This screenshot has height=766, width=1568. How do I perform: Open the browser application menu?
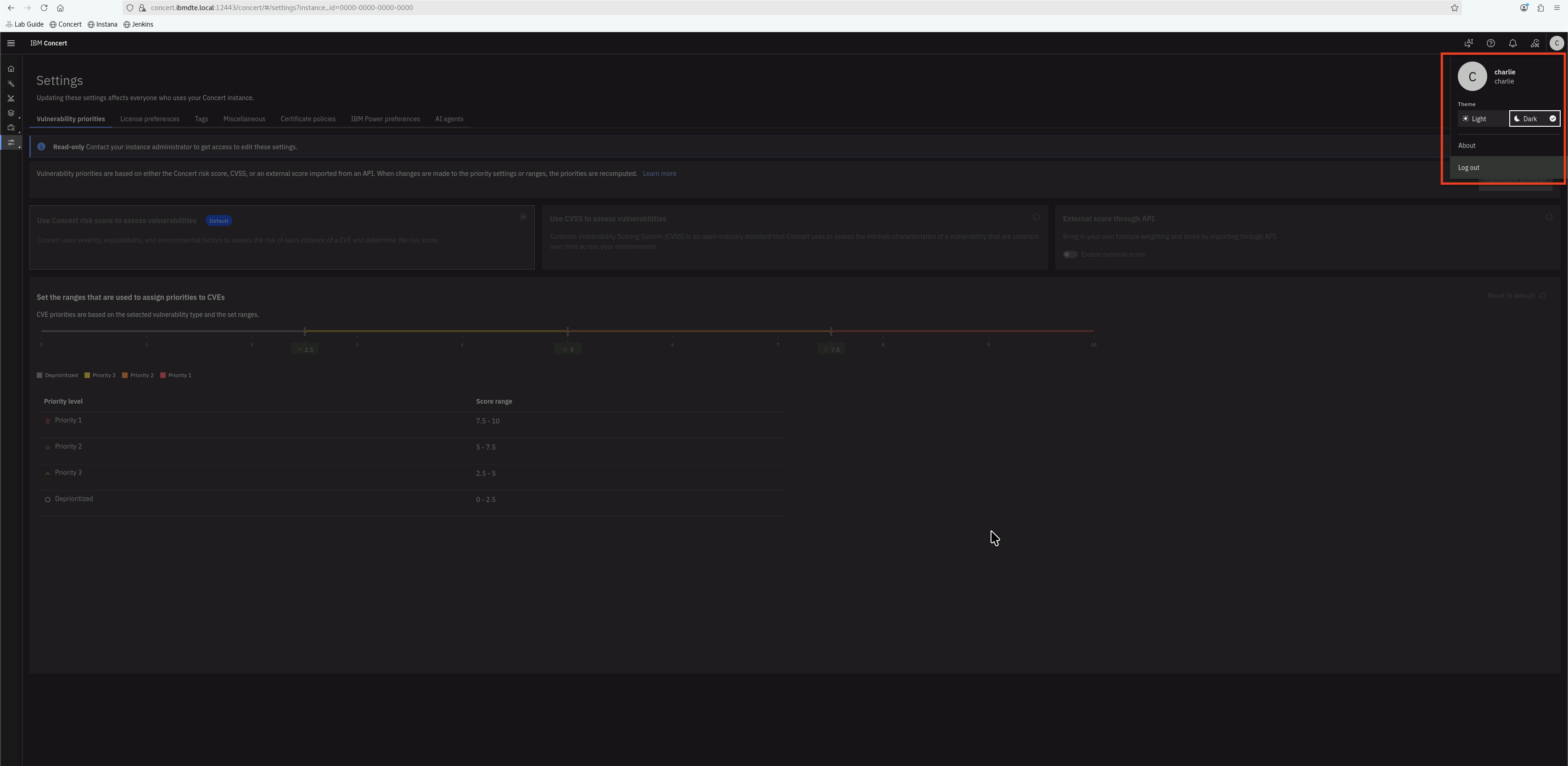1557,8
